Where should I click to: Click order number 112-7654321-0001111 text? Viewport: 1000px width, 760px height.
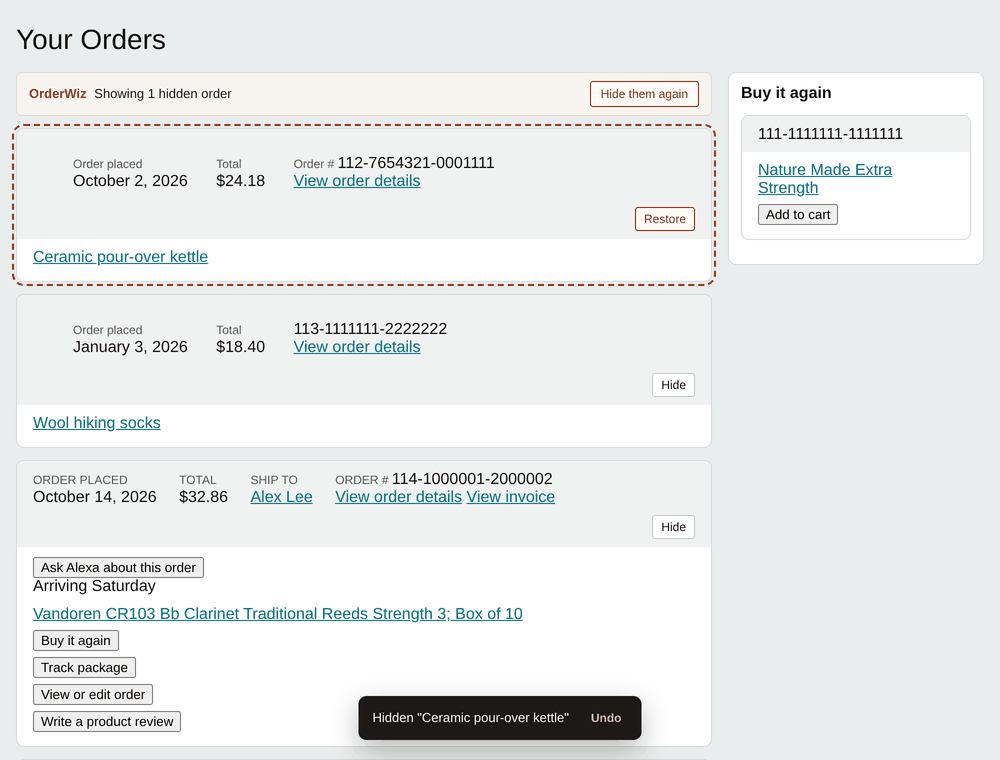[416, 163]
